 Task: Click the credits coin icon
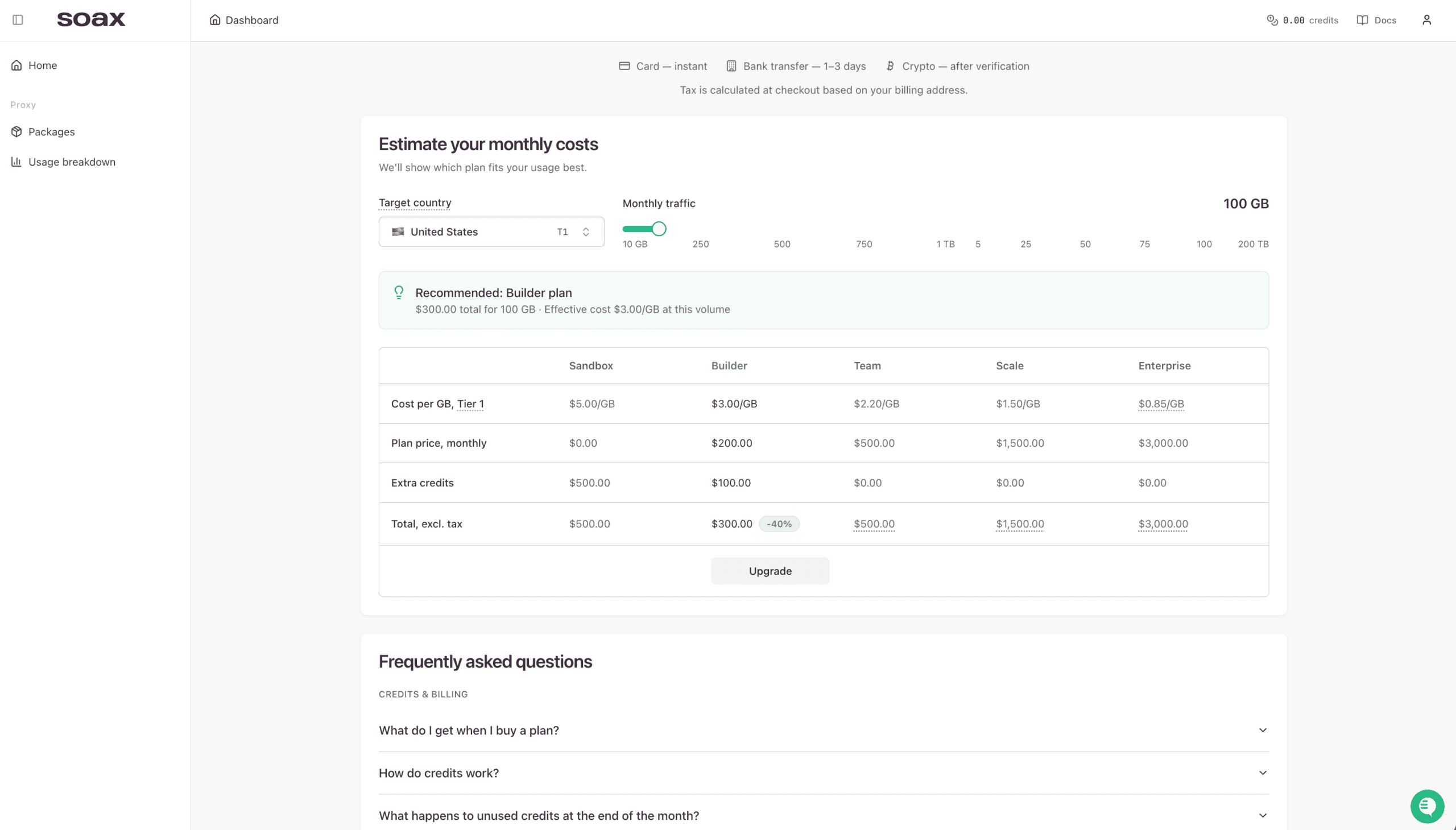(x=1272, y=20)
